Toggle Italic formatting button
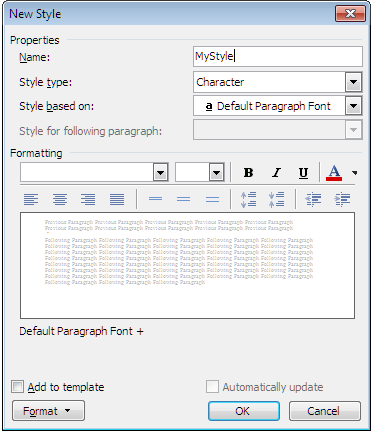Viewport: 373px width, 433px height. [x=276, y=173]
